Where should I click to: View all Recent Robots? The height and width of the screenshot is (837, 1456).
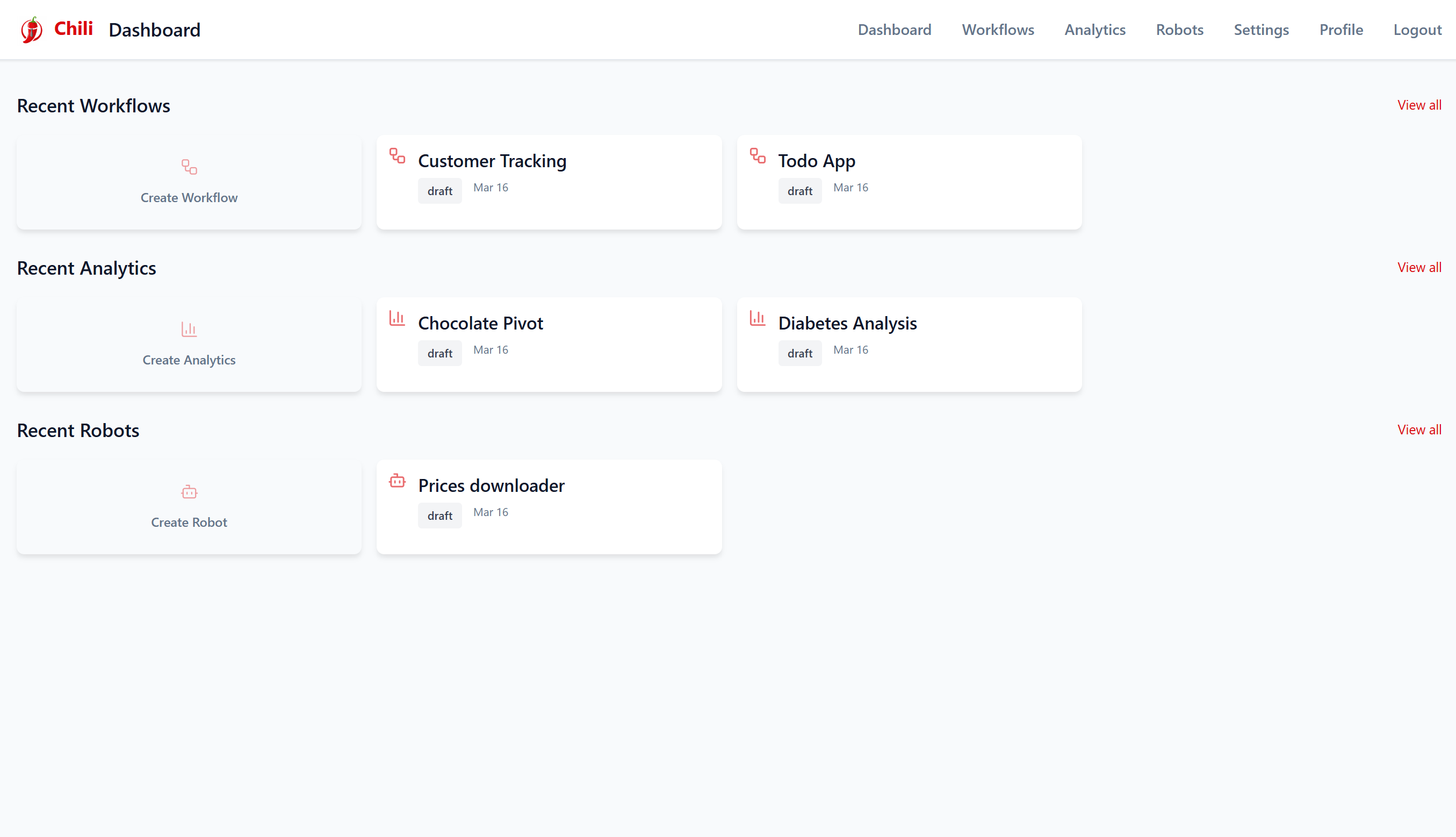tap(1419, 430)
